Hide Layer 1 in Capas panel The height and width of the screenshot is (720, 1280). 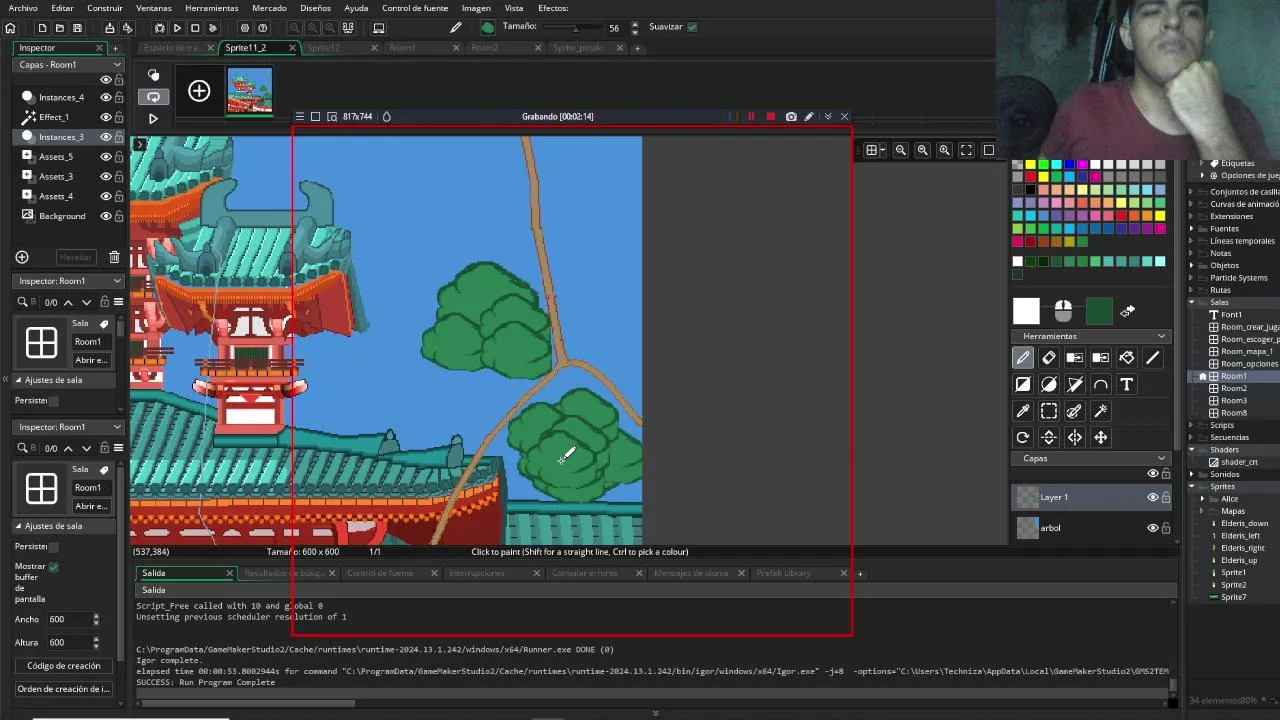pyautogui.click(x=1152, y=497)
